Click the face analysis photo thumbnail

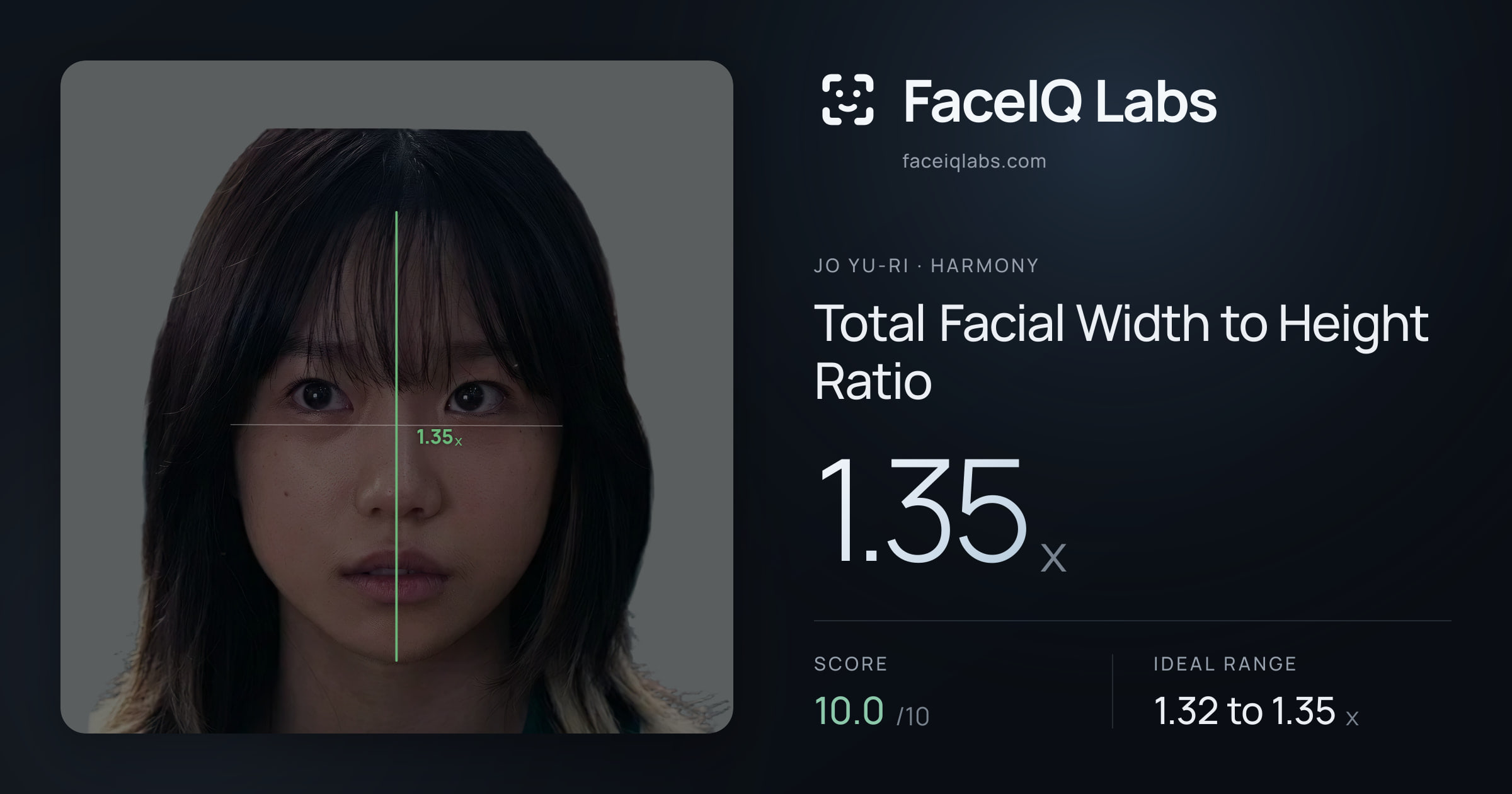point(397,397)
